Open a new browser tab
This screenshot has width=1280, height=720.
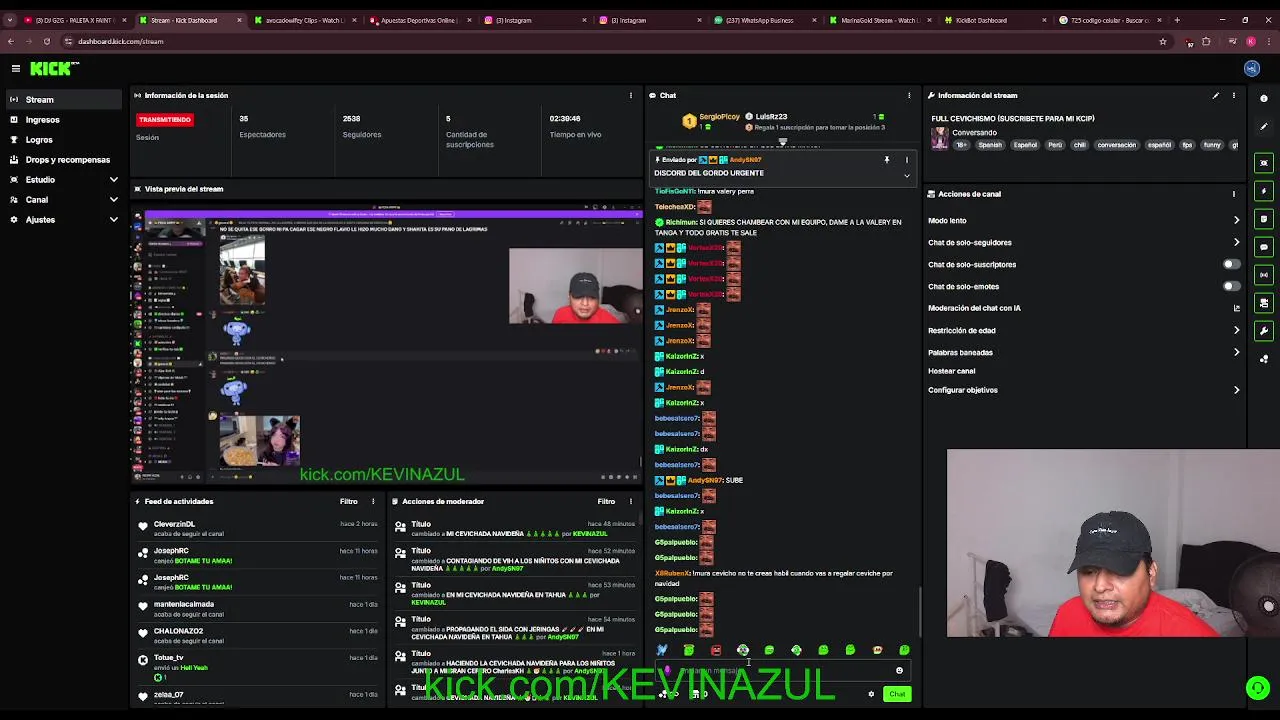tap(1177, 20)
